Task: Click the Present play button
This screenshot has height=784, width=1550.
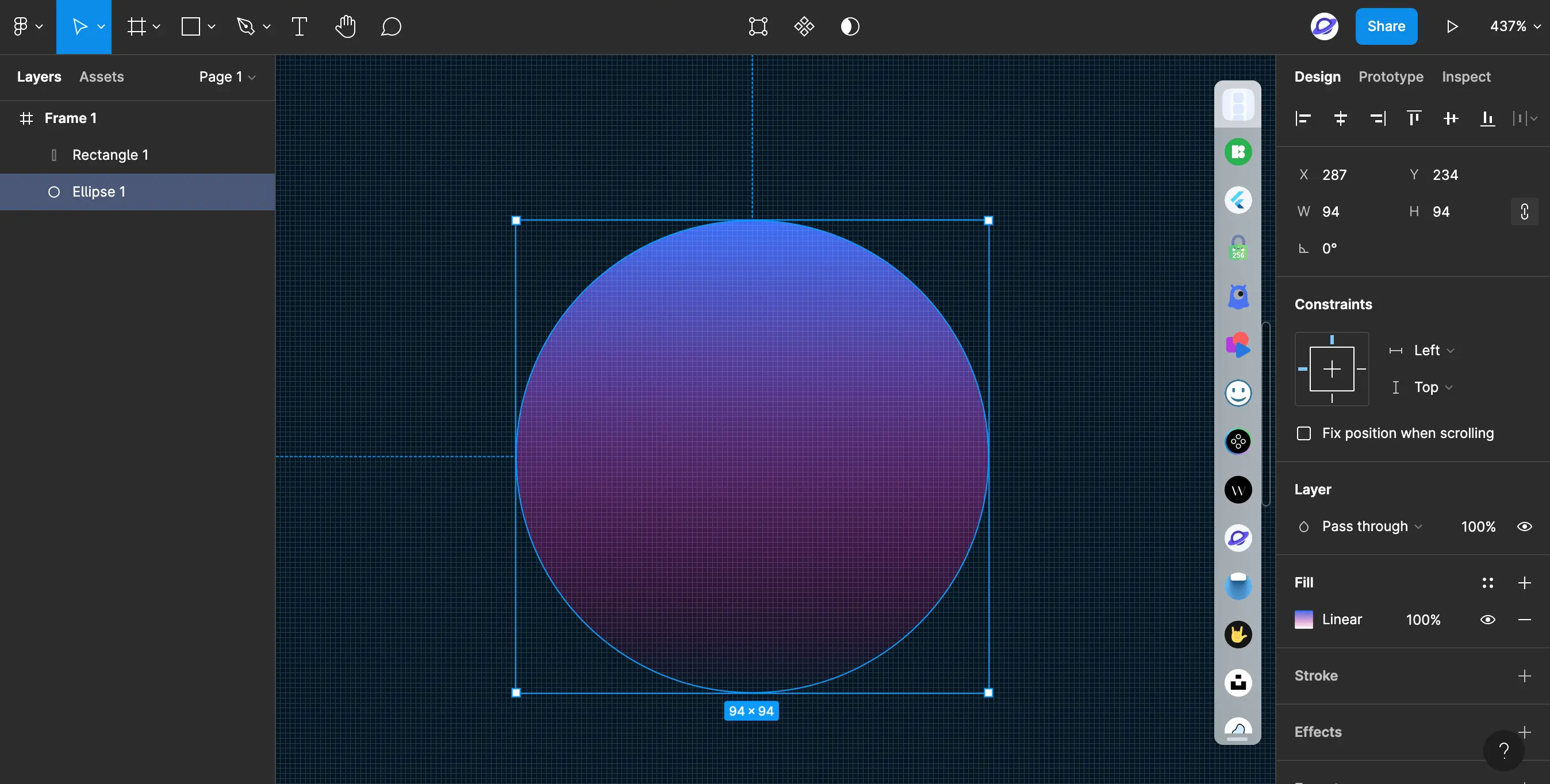Action: point(1452,26)
